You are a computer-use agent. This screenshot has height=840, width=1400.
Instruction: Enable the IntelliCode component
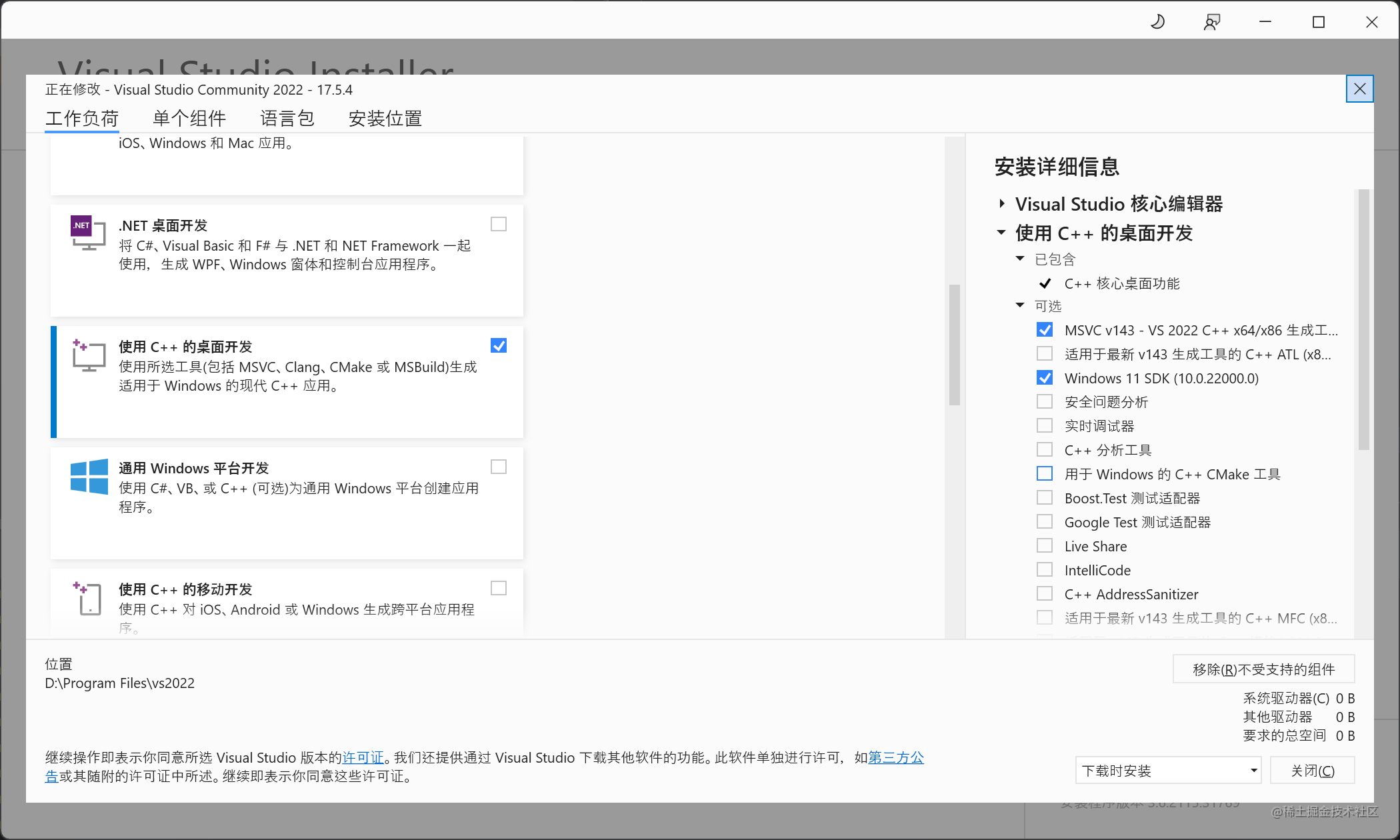pyautogui.click(x=1044, y=569)
